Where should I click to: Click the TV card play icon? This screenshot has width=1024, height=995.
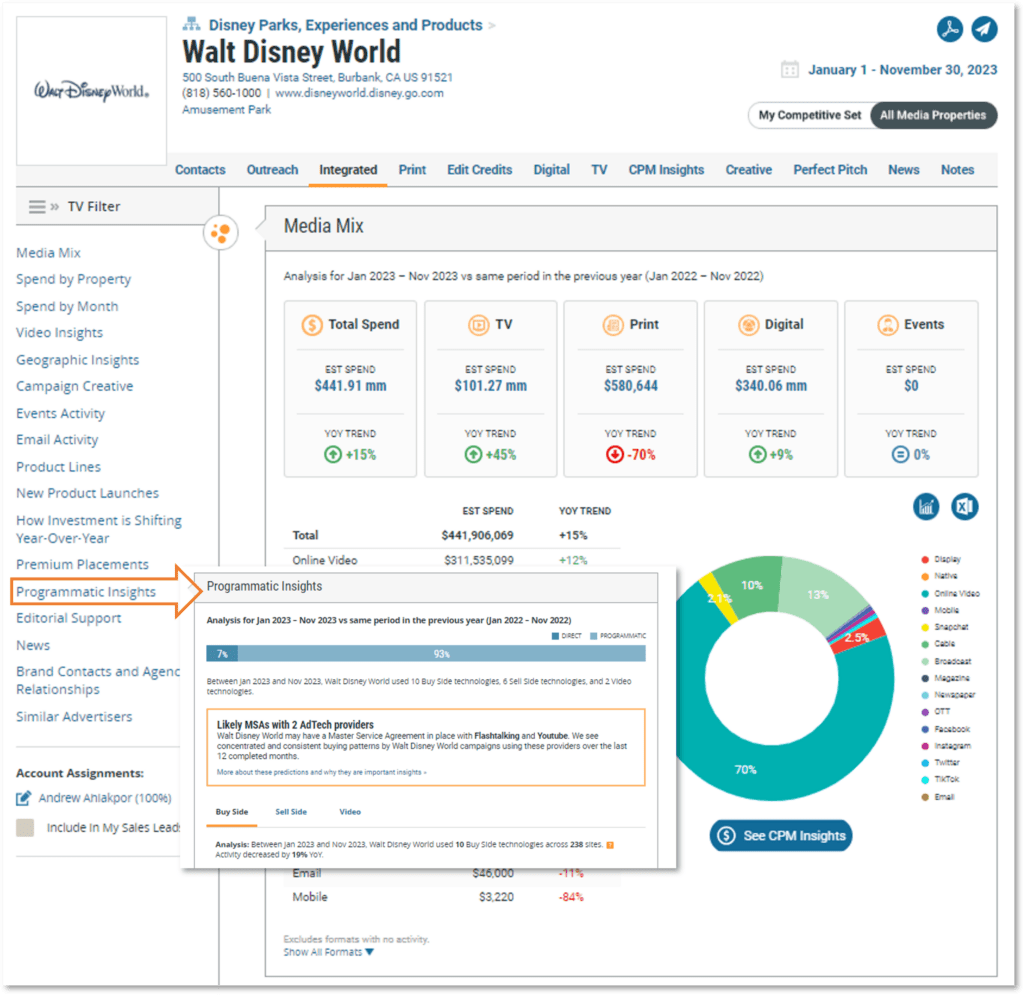click(479, 324)
